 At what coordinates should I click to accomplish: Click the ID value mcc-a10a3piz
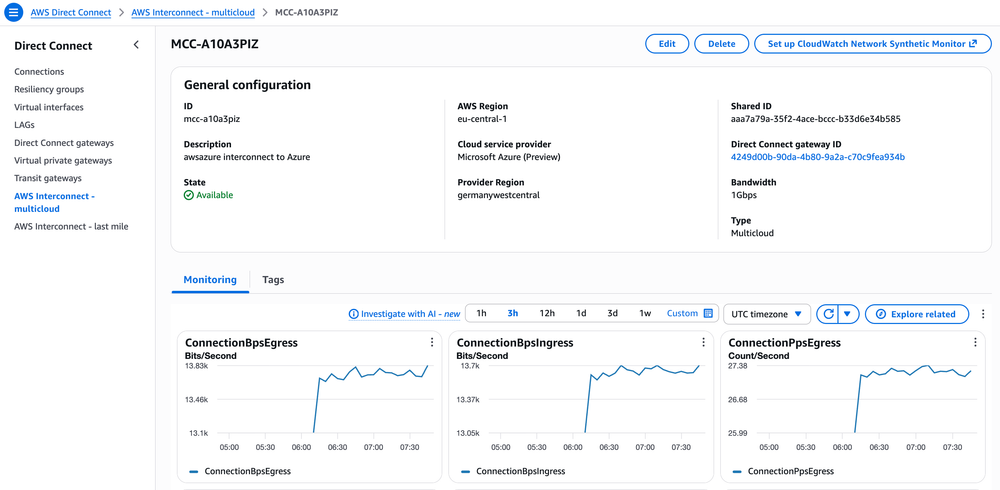click(212, 119)
